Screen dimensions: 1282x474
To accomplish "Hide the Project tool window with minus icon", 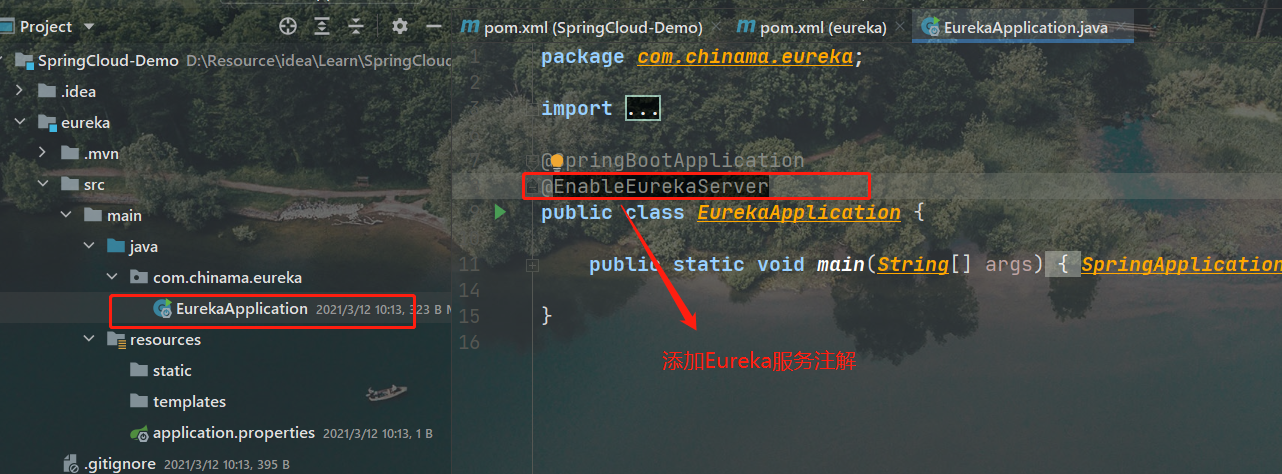I will (433, 26).
